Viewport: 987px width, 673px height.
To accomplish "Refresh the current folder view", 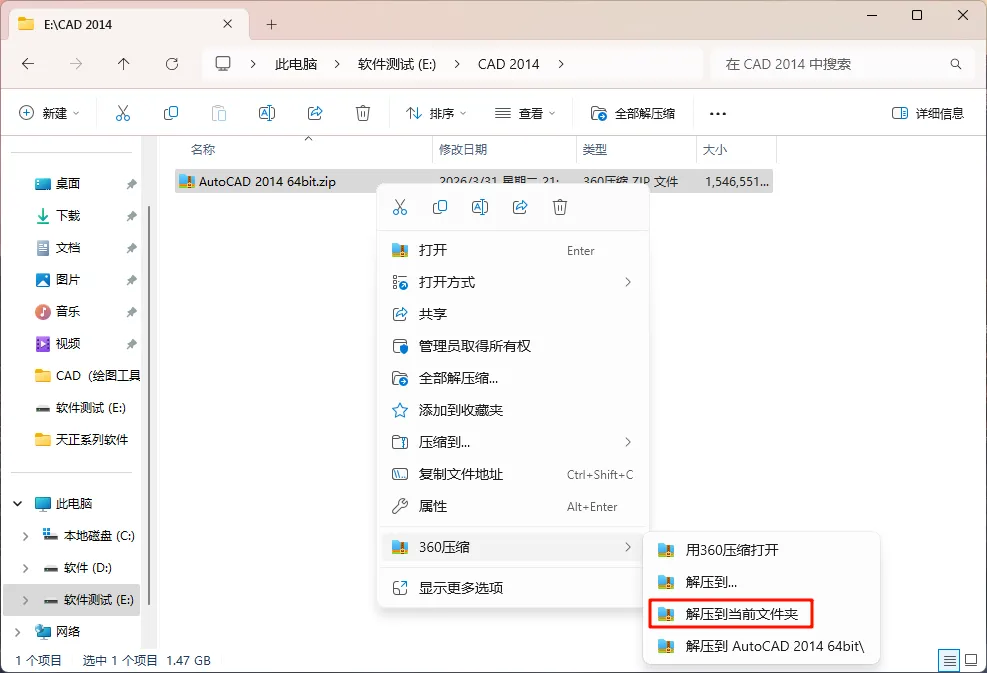I will (172, 64).
